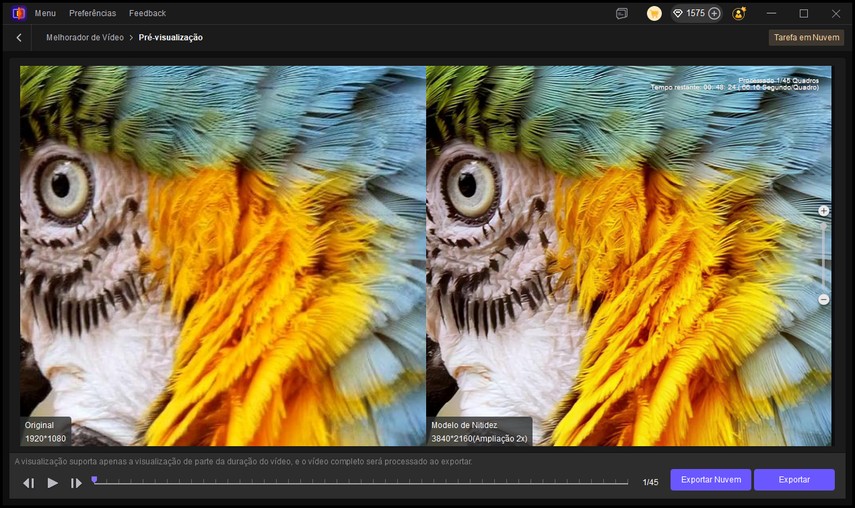Open the Feedback menu
Image resolution: width=855 pixels, height=508 pixels.
(147, 13)
